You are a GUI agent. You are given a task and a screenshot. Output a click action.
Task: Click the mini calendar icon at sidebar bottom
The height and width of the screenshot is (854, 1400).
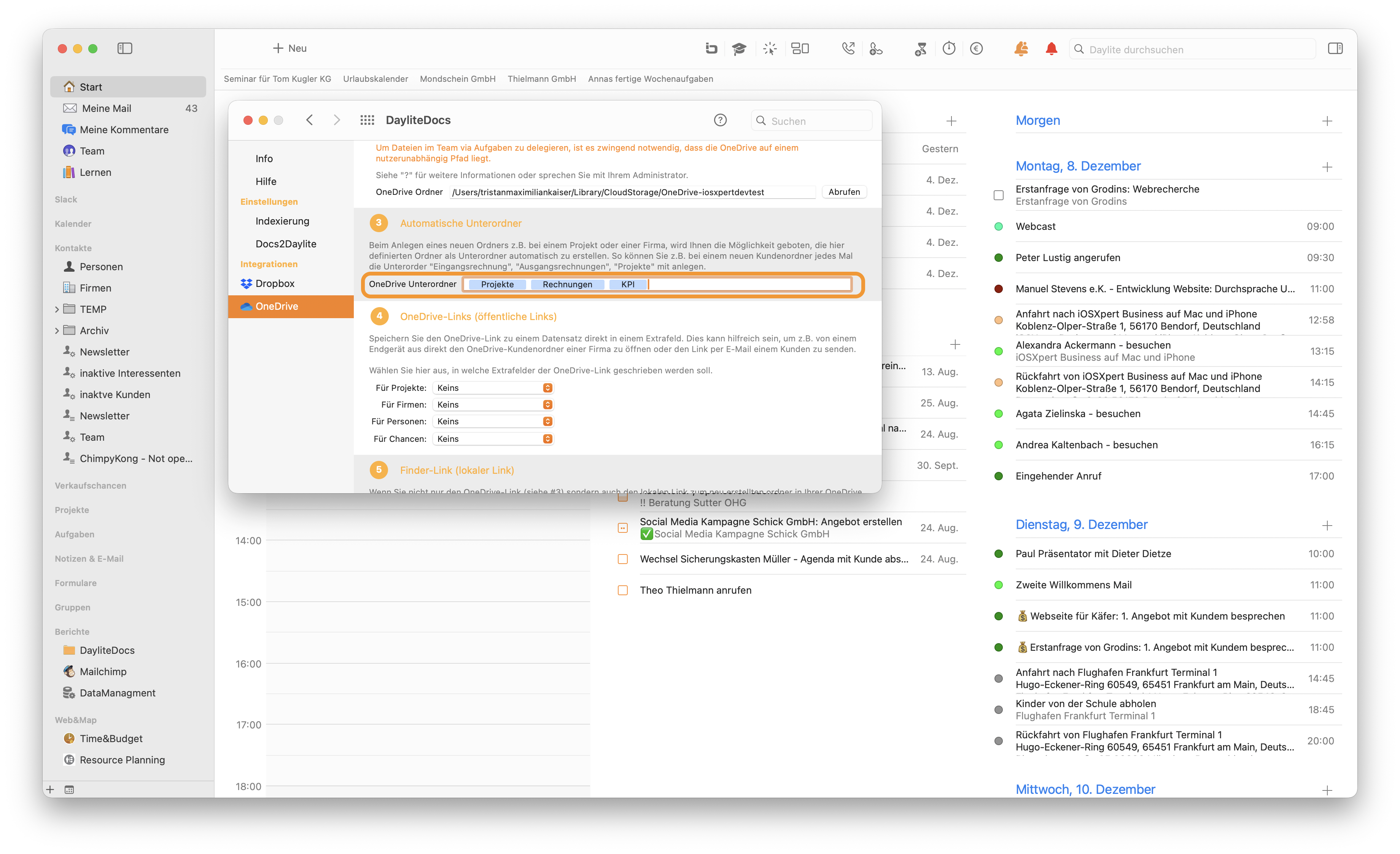(69, 789)
